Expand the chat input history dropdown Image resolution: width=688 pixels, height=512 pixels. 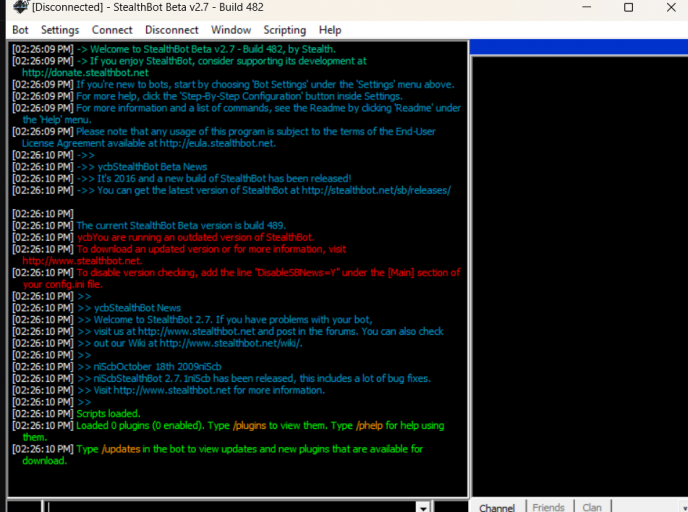click(423, 507)
